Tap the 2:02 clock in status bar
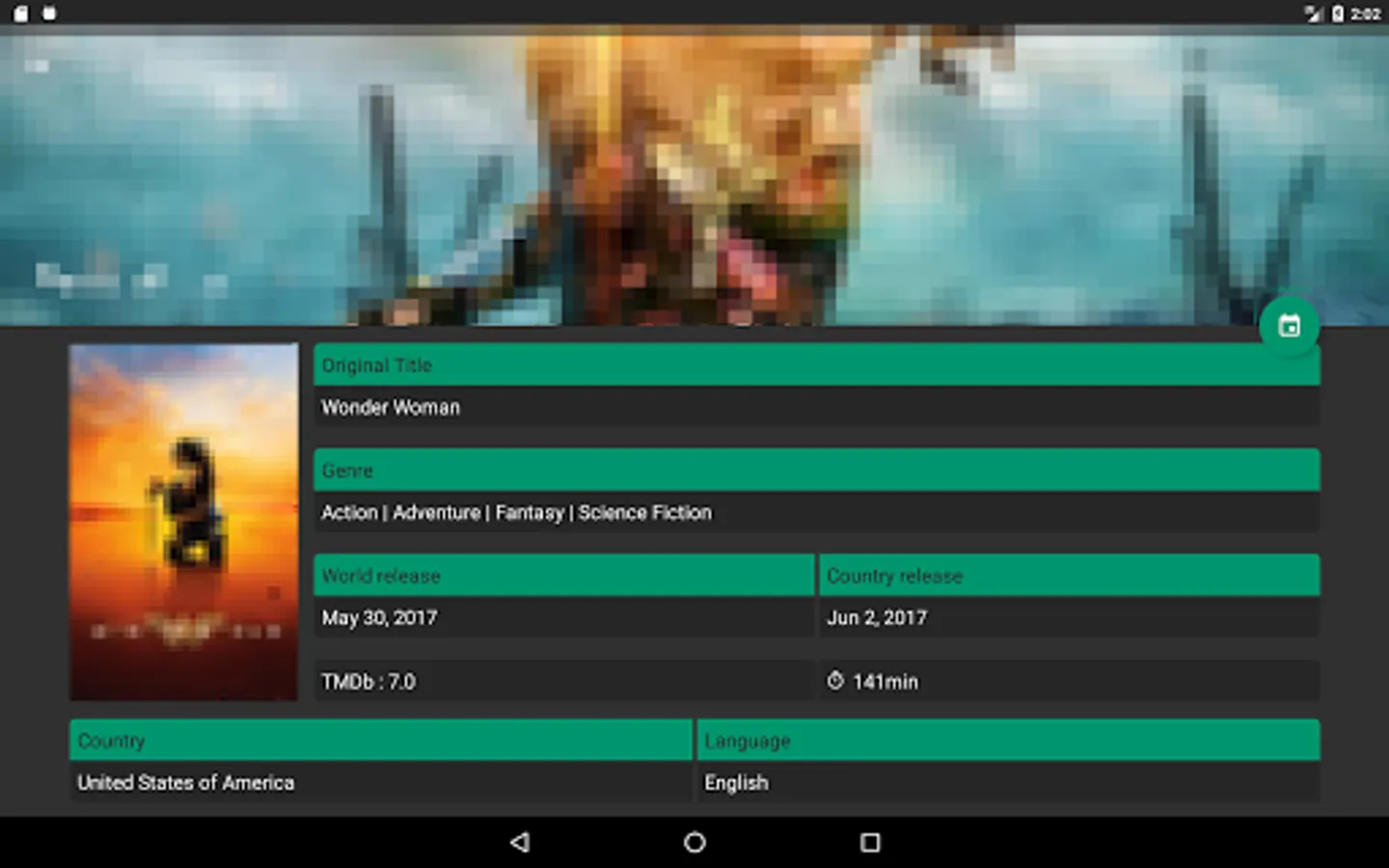The image size is (1389, 868). tap(1366, 14)
